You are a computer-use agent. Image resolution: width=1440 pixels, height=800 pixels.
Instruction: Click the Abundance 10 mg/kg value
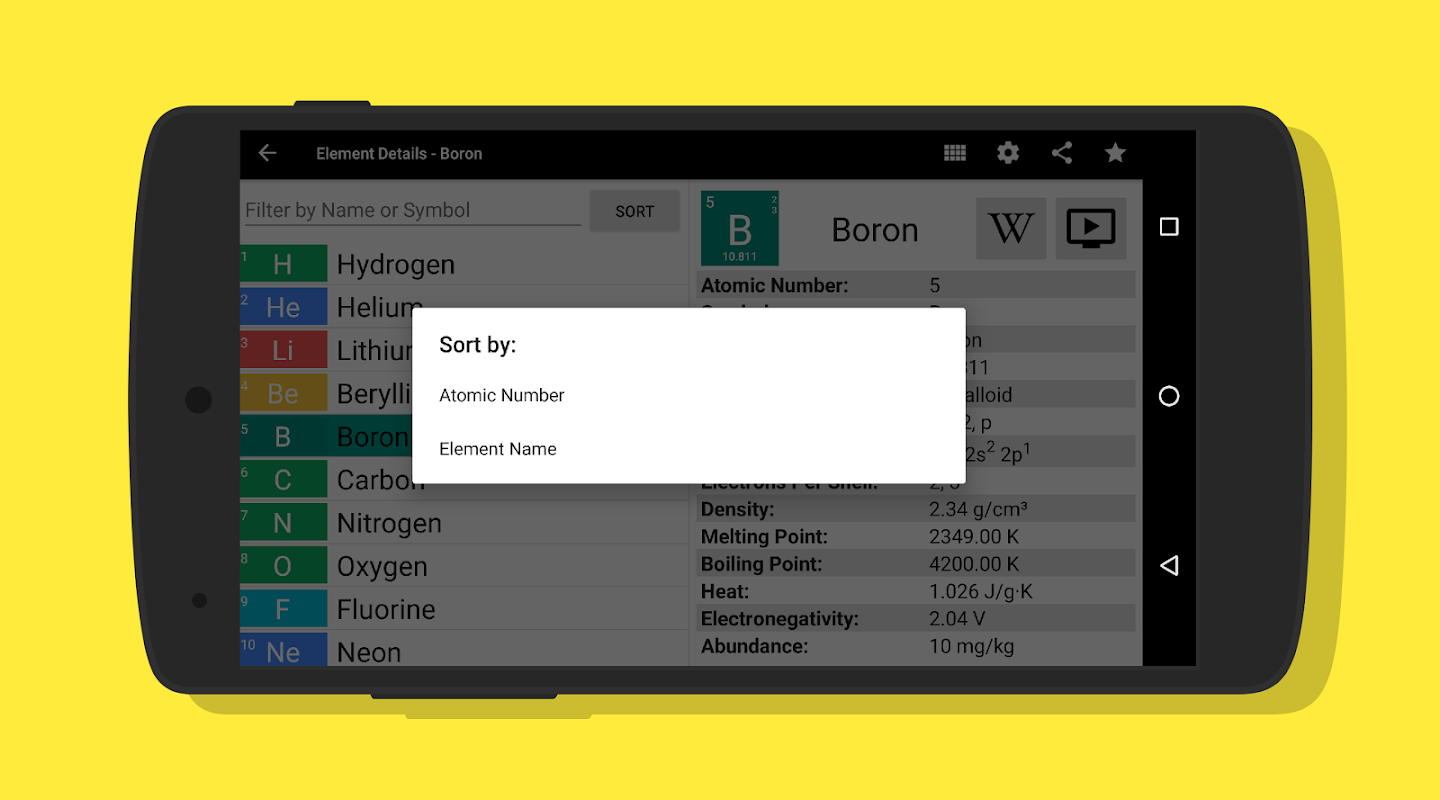click(x=972, y=646)
